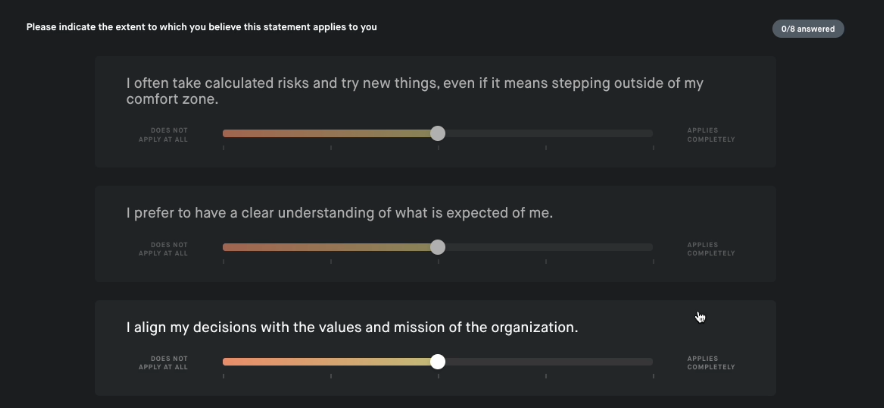Select fourth tick on clear understanding slider

point(546,247)
